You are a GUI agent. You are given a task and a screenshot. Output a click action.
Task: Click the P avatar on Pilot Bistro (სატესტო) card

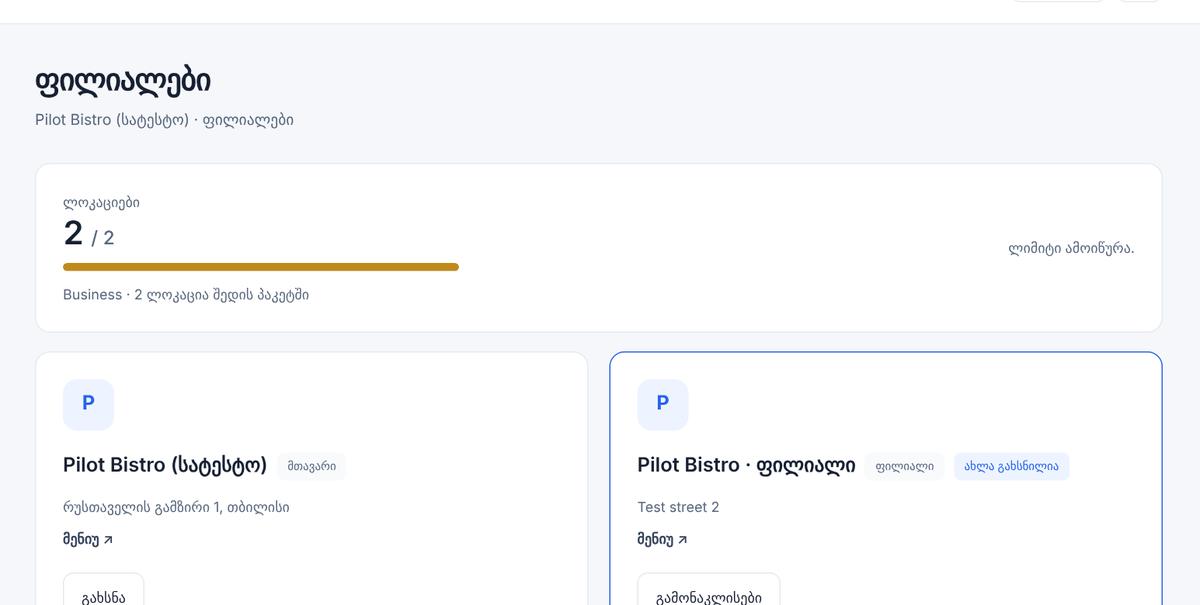[88, 404]
